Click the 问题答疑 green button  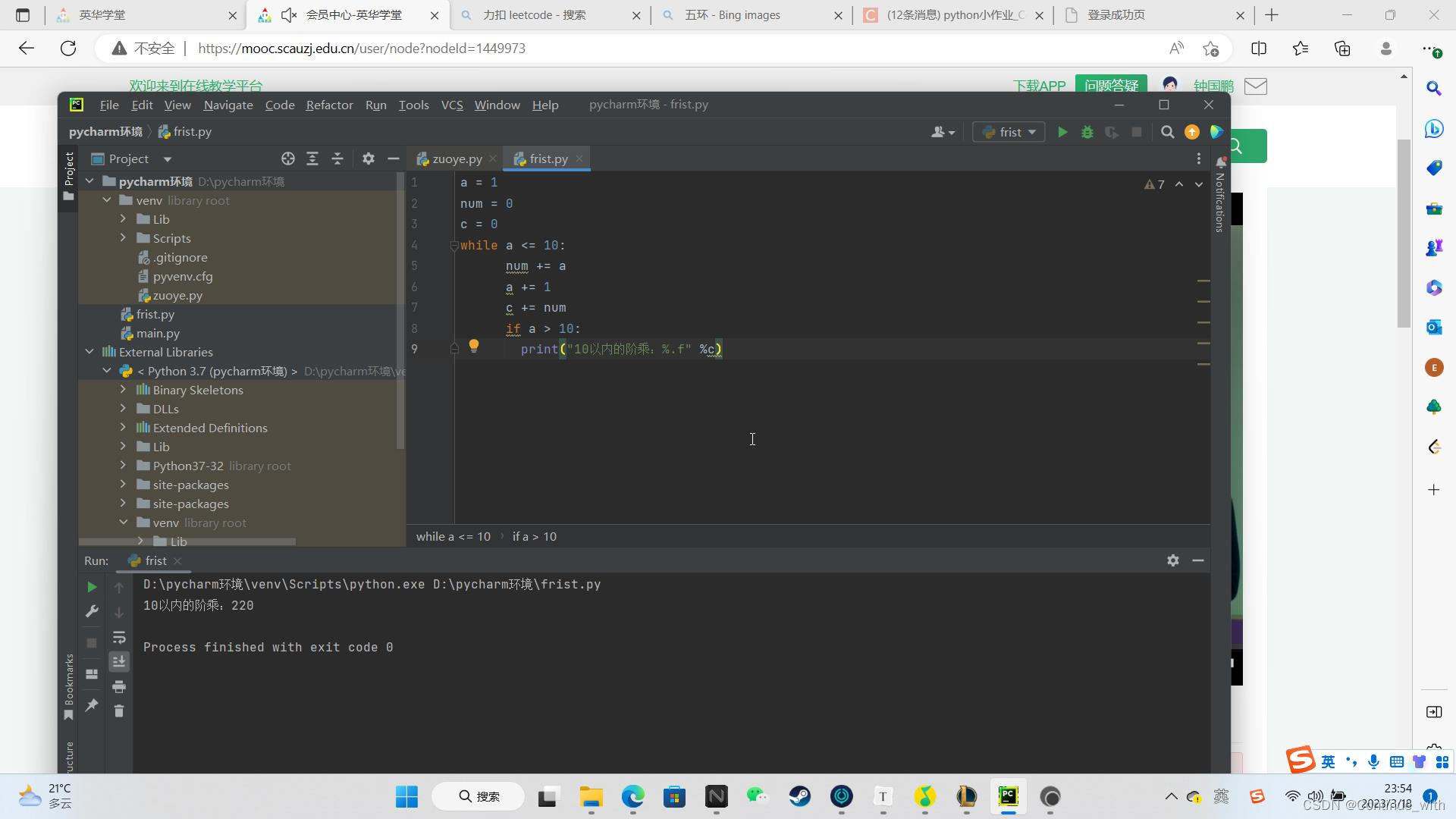tap(1111, 86)
